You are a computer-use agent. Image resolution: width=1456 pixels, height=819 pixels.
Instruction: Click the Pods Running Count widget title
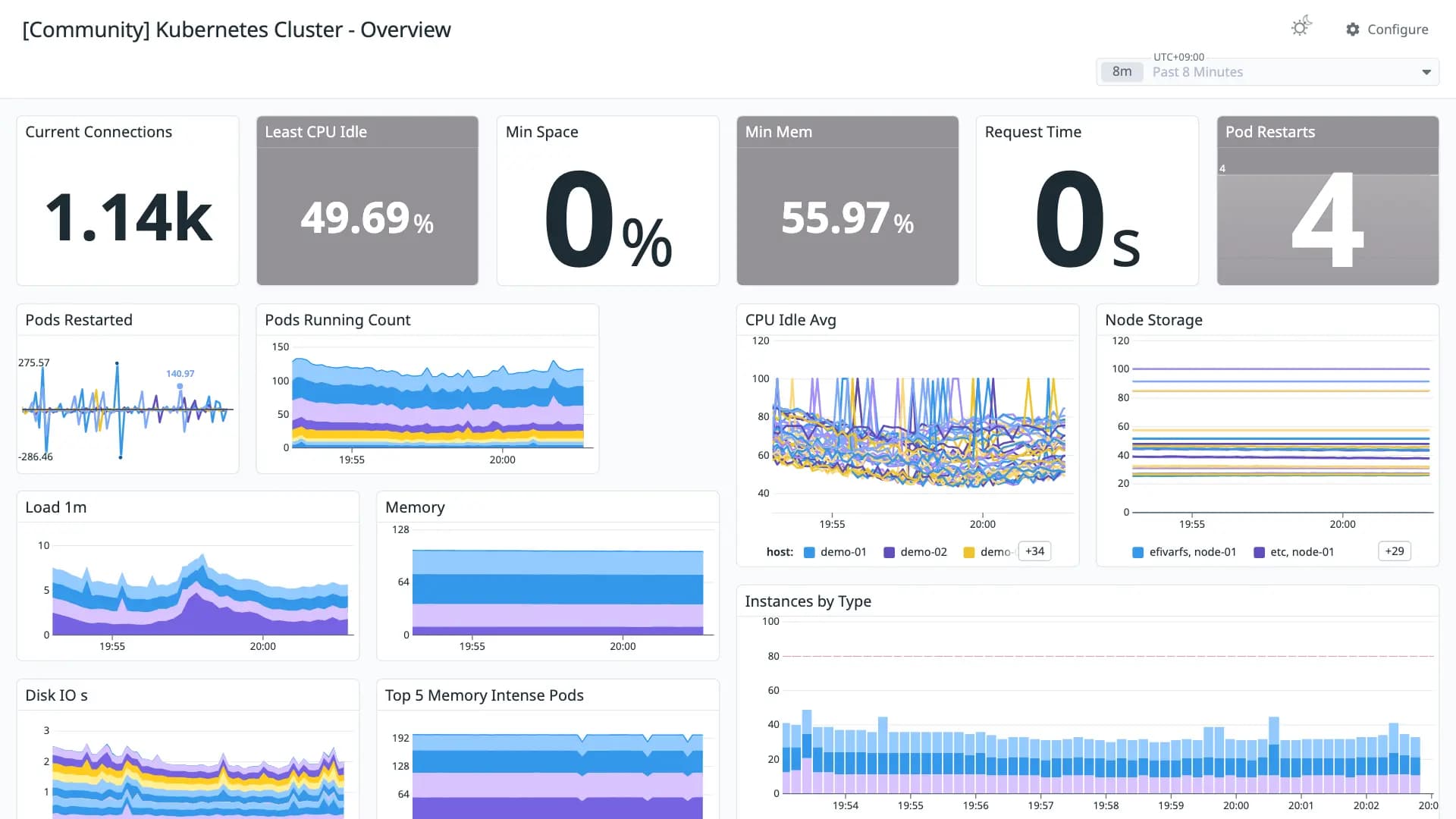point(337,320)
